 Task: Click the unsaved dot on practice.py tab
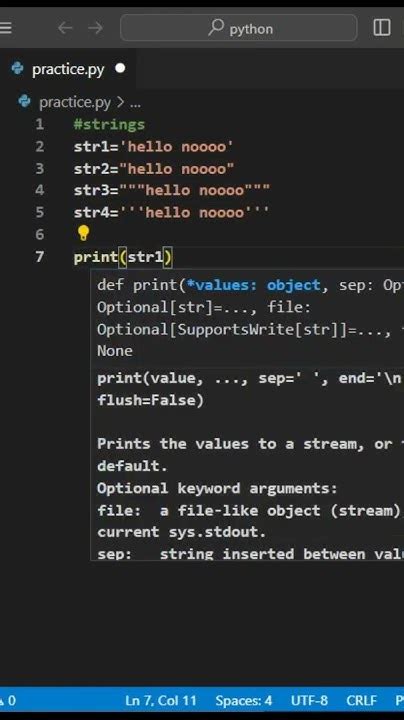(120, 68)
